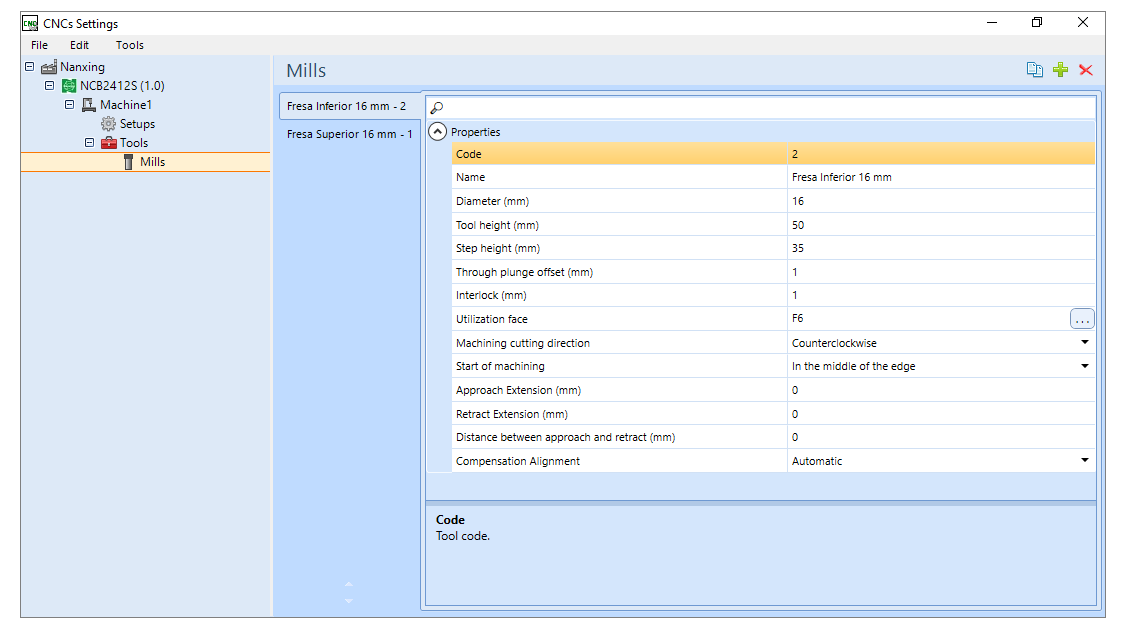Click the Tool height (mm) label
The height and width of the screenshot is (626, 1121).
coord(498,225)
